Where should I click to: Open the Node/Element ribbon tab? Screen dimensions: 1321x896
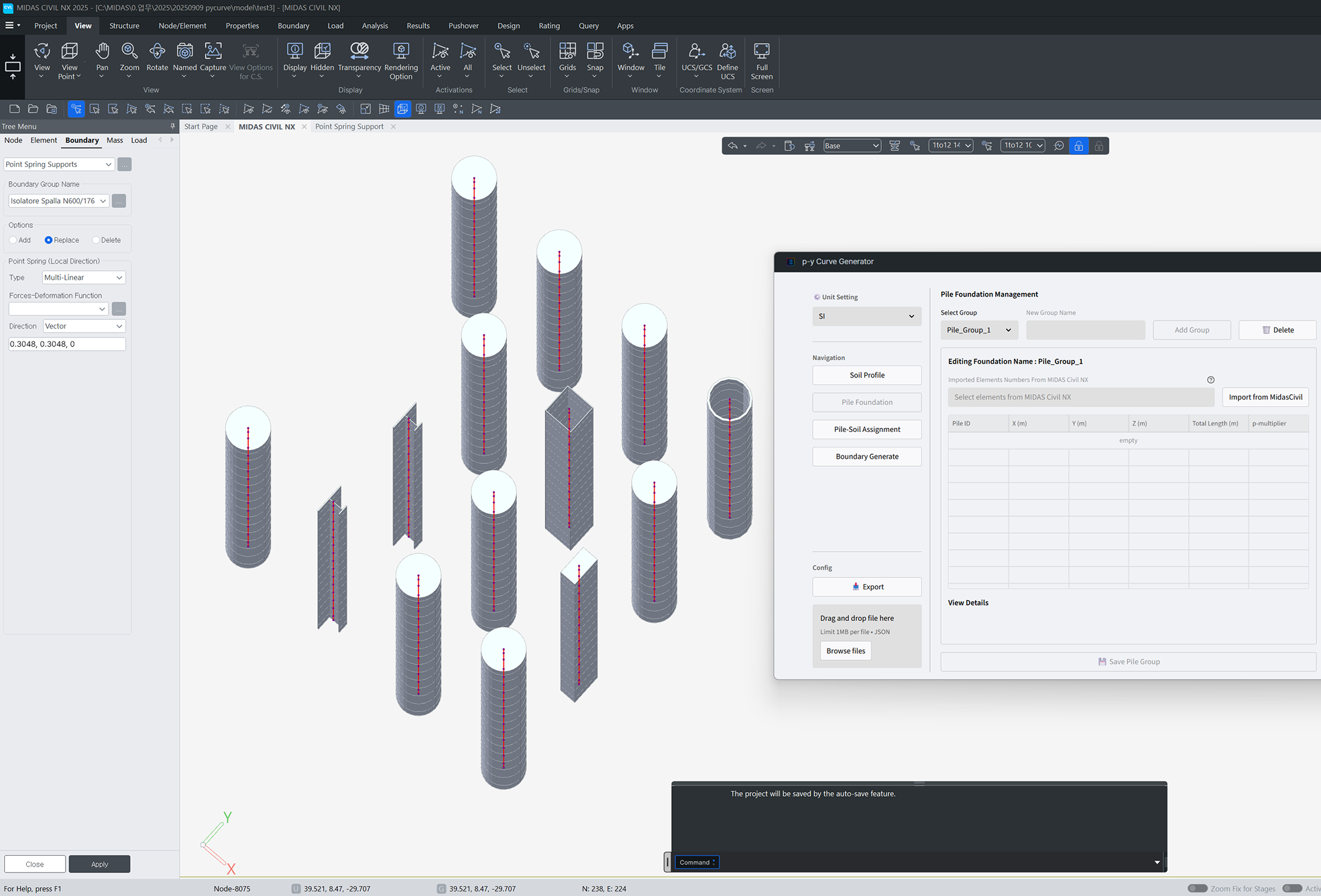coord(182,25)
